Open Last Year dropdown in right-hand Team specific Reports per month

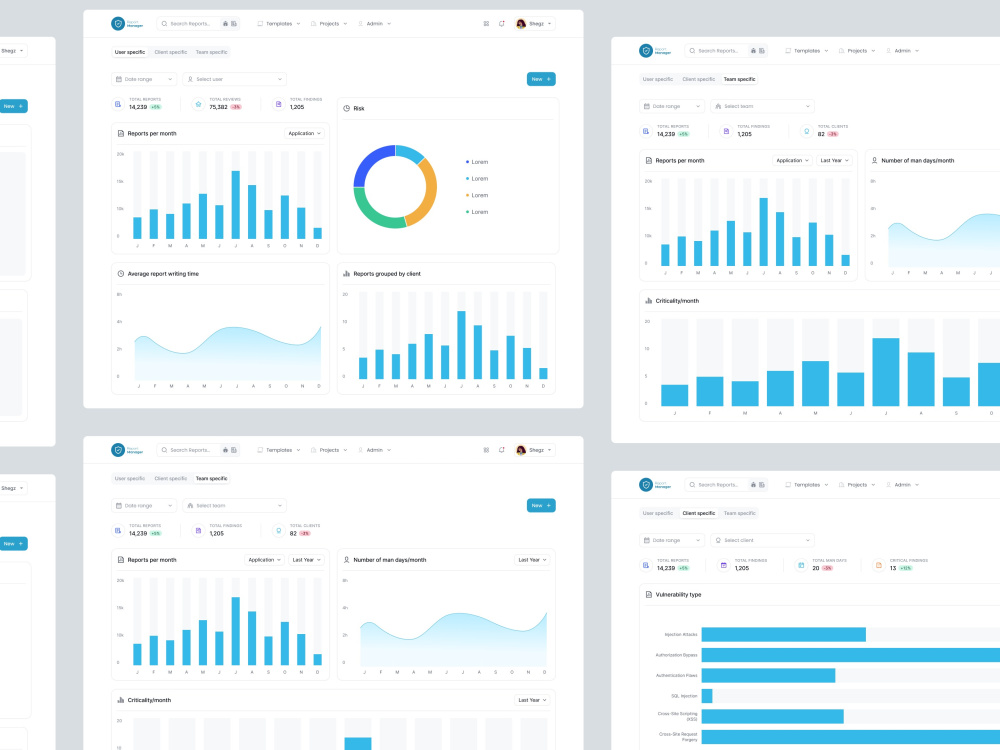[834, 161]
